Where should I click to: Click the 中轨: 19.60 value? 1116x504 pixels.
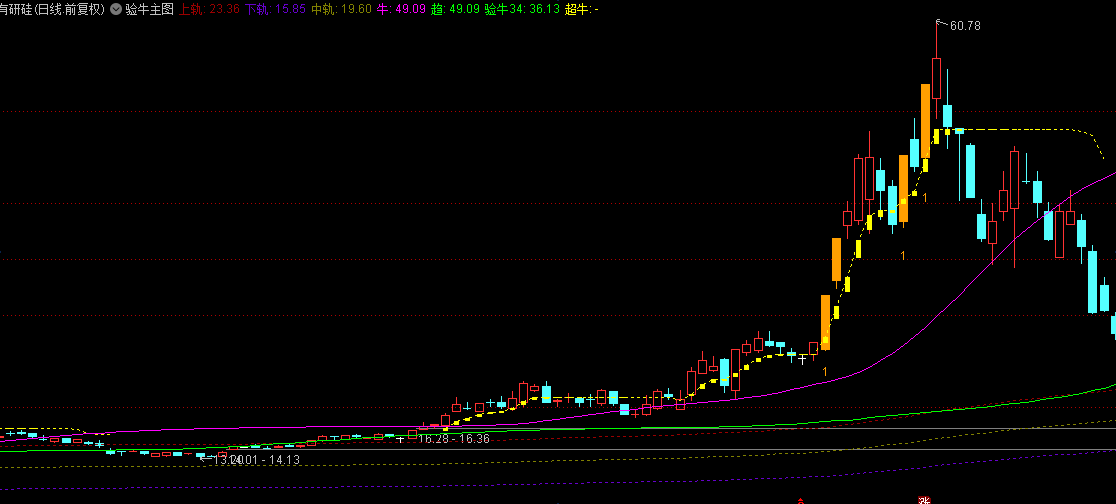click(342, 9)
